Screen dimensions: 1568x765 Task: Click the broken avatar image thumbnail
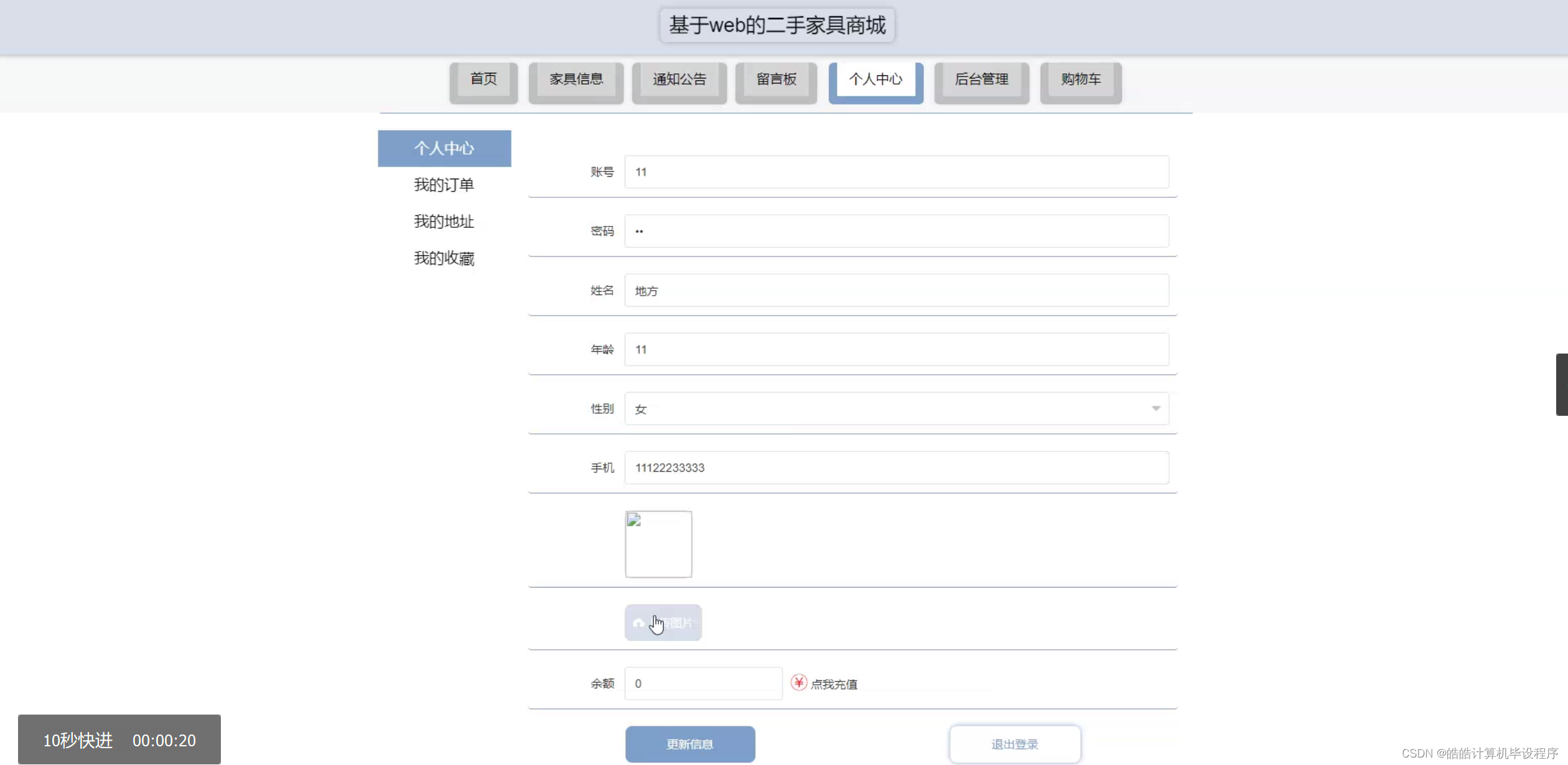tap(658, 544)
